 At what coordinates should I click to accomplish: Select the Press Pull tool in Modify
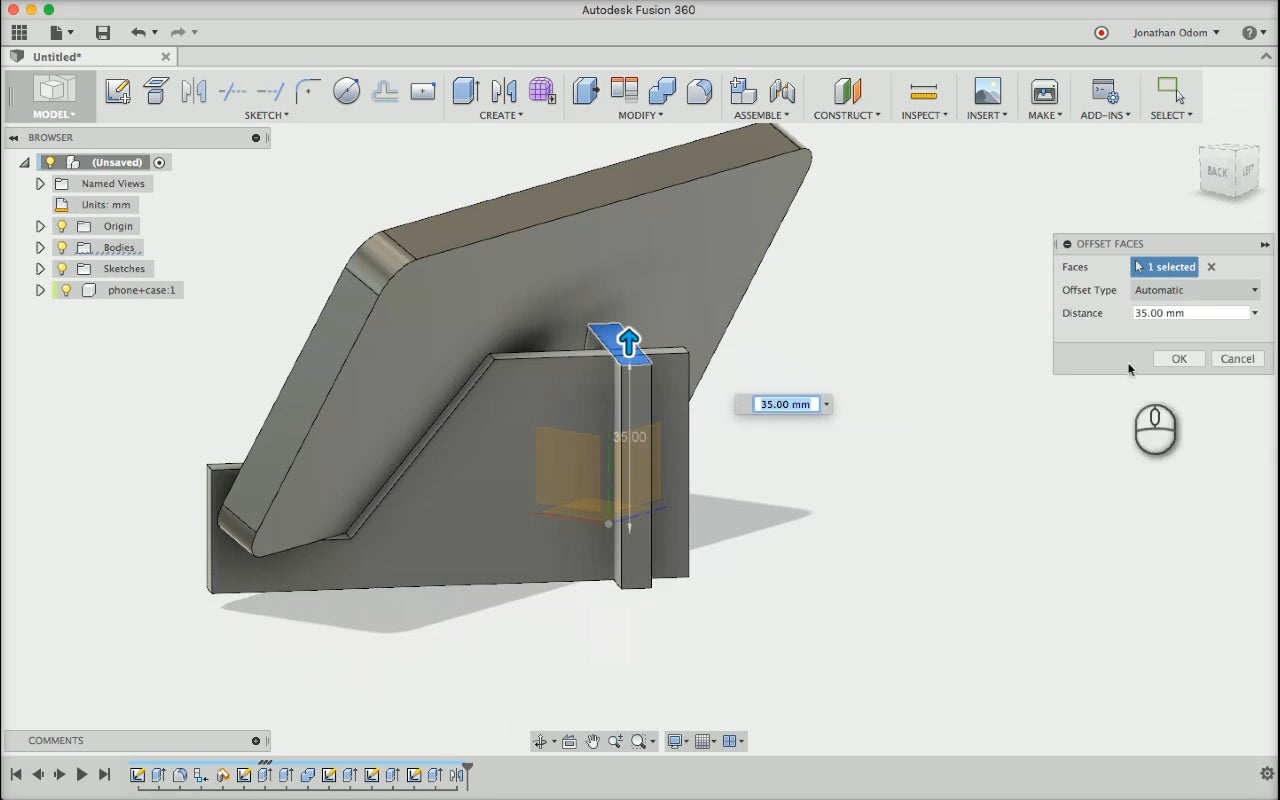(586, 91)
